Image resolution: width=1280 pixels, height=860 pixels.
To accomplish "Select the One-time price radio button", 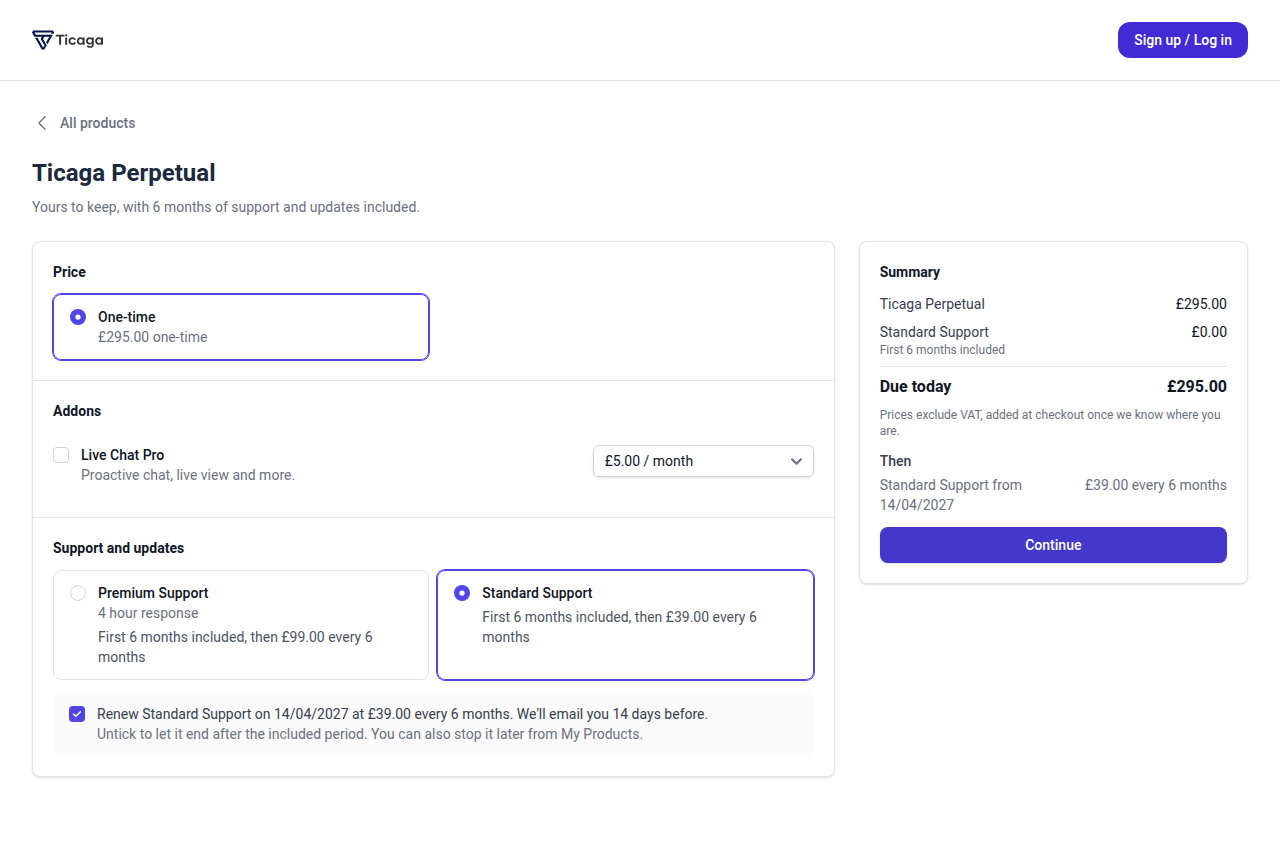I will click(x=78, y=317).
